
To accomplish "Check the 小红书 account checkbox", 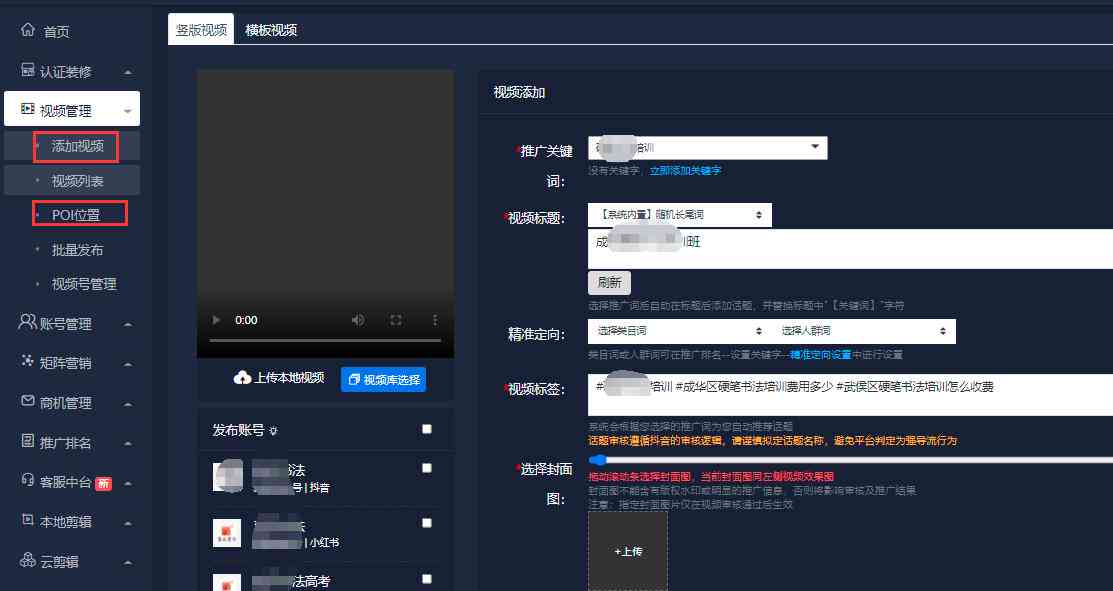I will tap(427, 523).
